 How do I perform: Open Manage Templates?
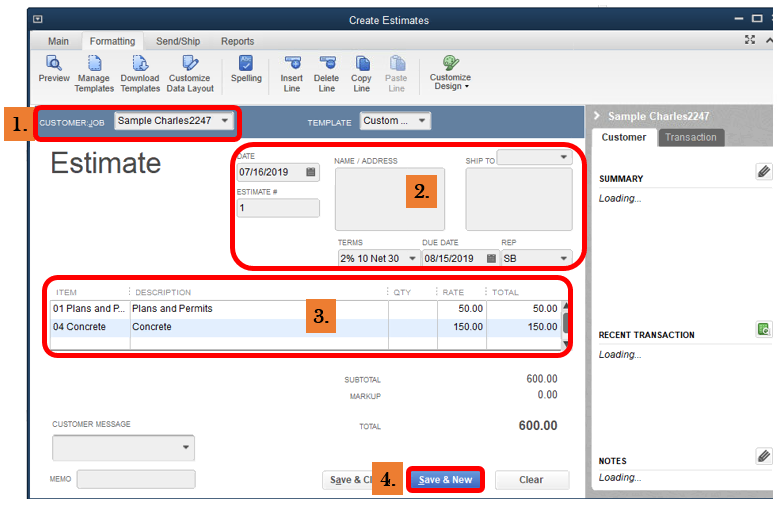94,74
